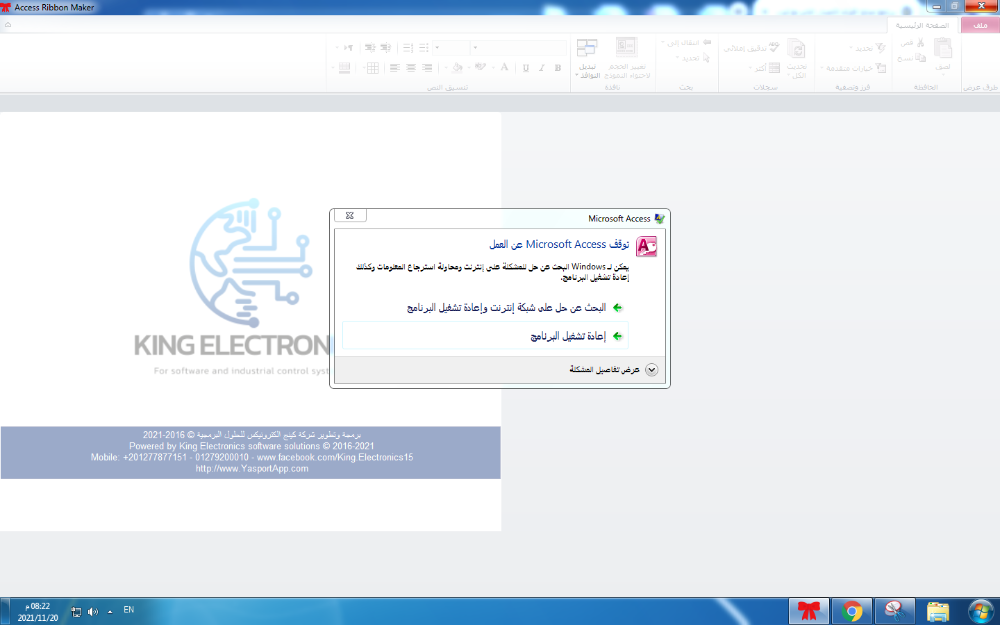
Task: Click the bullets list icon
Action: [x=423, y=48]
